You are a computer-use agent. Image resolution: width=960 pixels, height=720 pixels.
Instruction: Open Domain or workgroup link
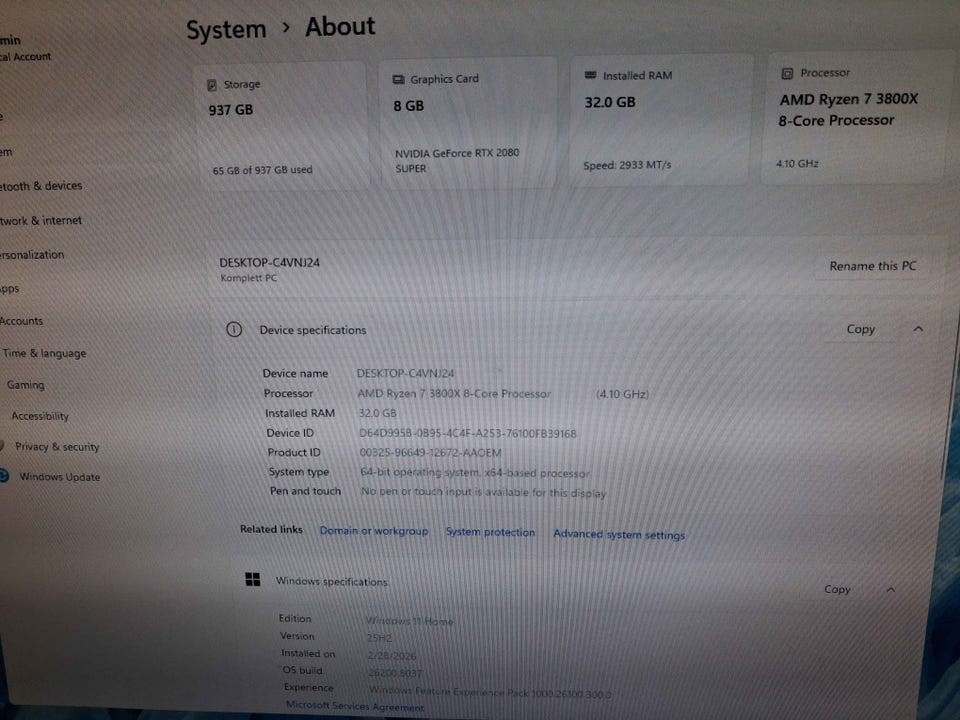point(373,531)
